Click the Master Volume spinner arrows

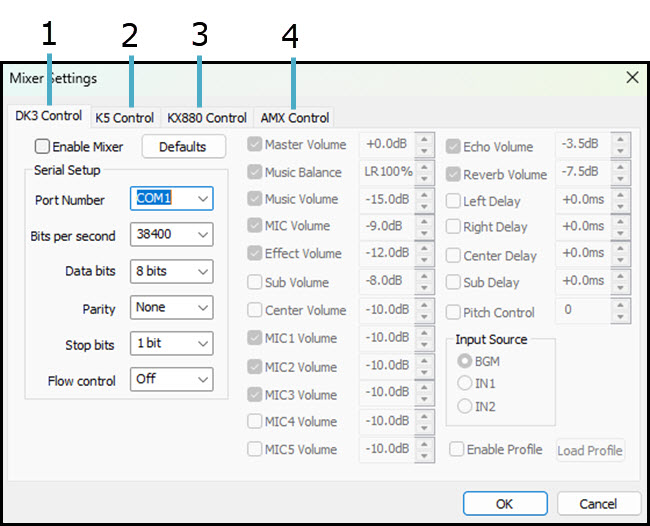point(425,145)
